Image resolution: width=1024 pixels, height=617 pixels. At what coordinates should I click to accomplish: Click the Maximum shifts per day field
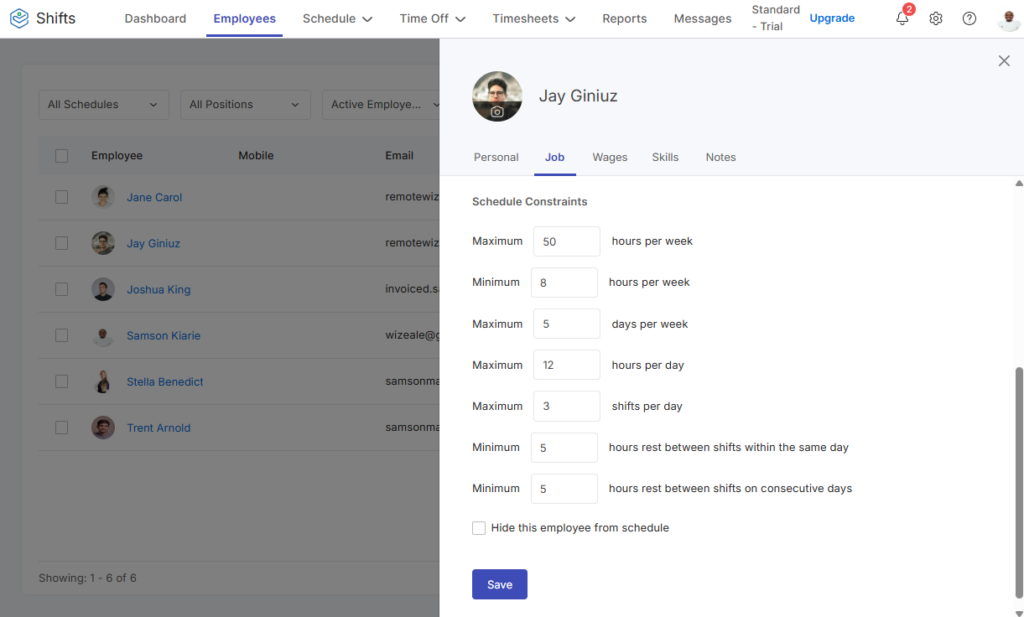[x=566, y=406]
